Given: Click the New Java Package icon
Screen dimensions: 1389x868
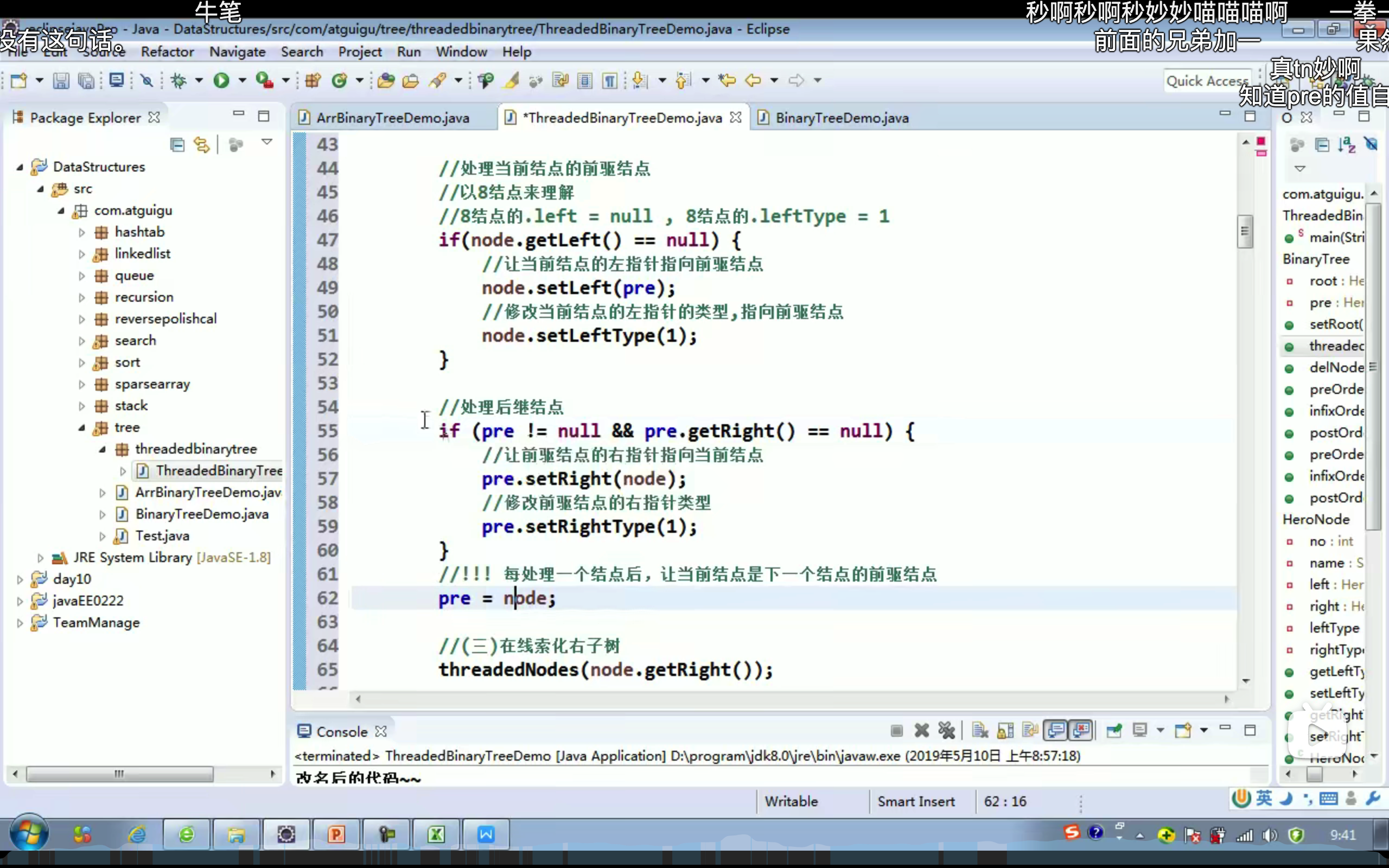Looking at the screenshot, I should (314, 80).
